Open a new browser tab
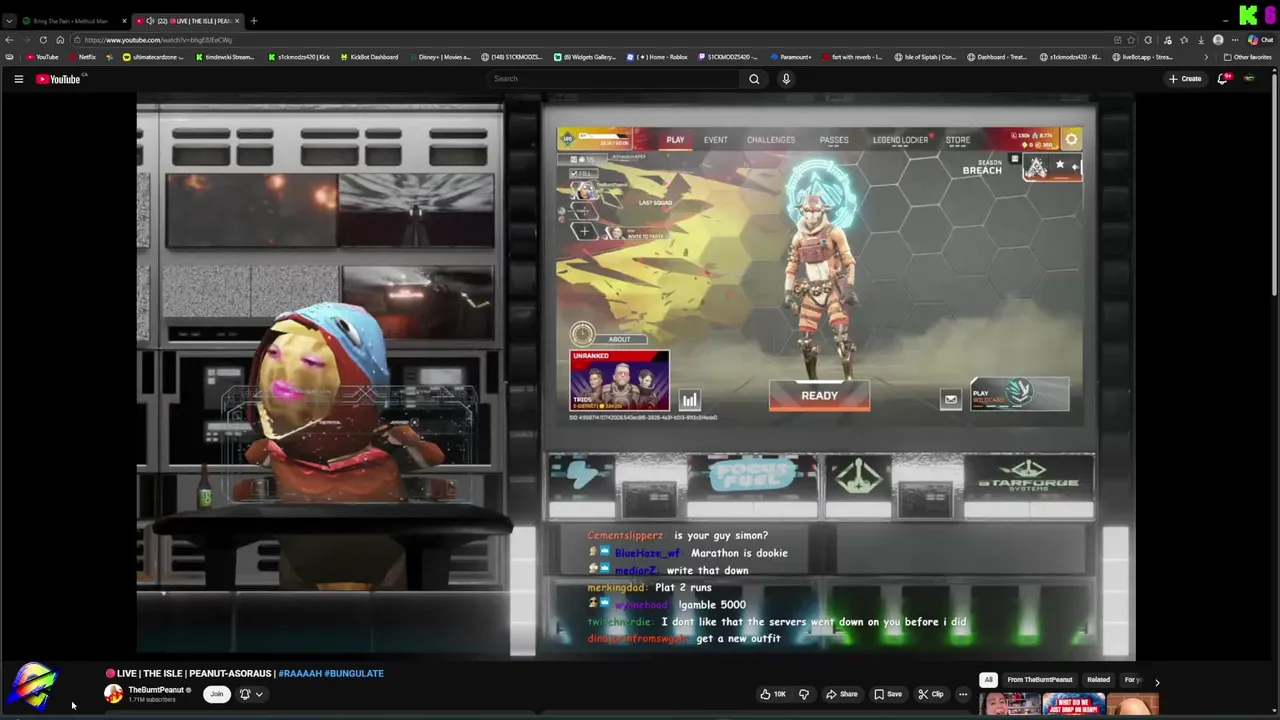Viewport: 1280px width, 720px height. click(253, 21)
